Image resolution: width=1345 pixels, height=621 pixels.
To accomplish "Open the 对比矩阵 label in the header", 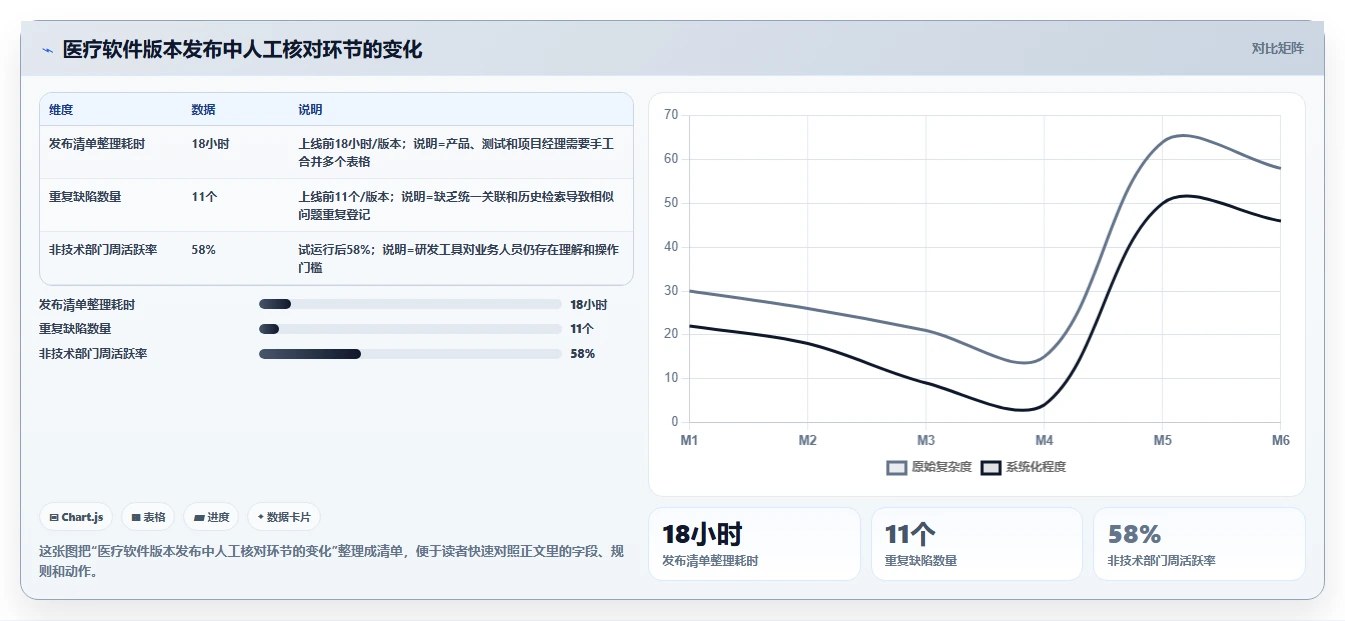I will tap(1277, 48).
